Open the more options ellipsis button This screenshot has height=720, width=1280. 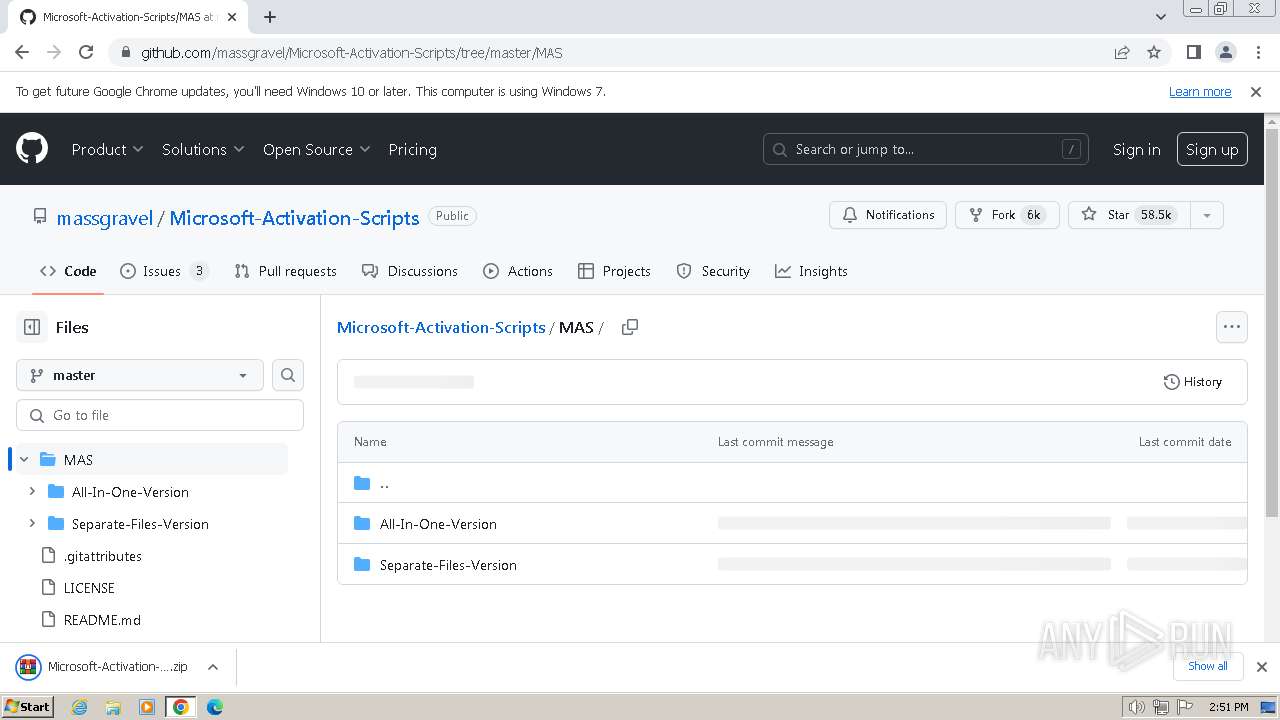(x=1232, y=327)
